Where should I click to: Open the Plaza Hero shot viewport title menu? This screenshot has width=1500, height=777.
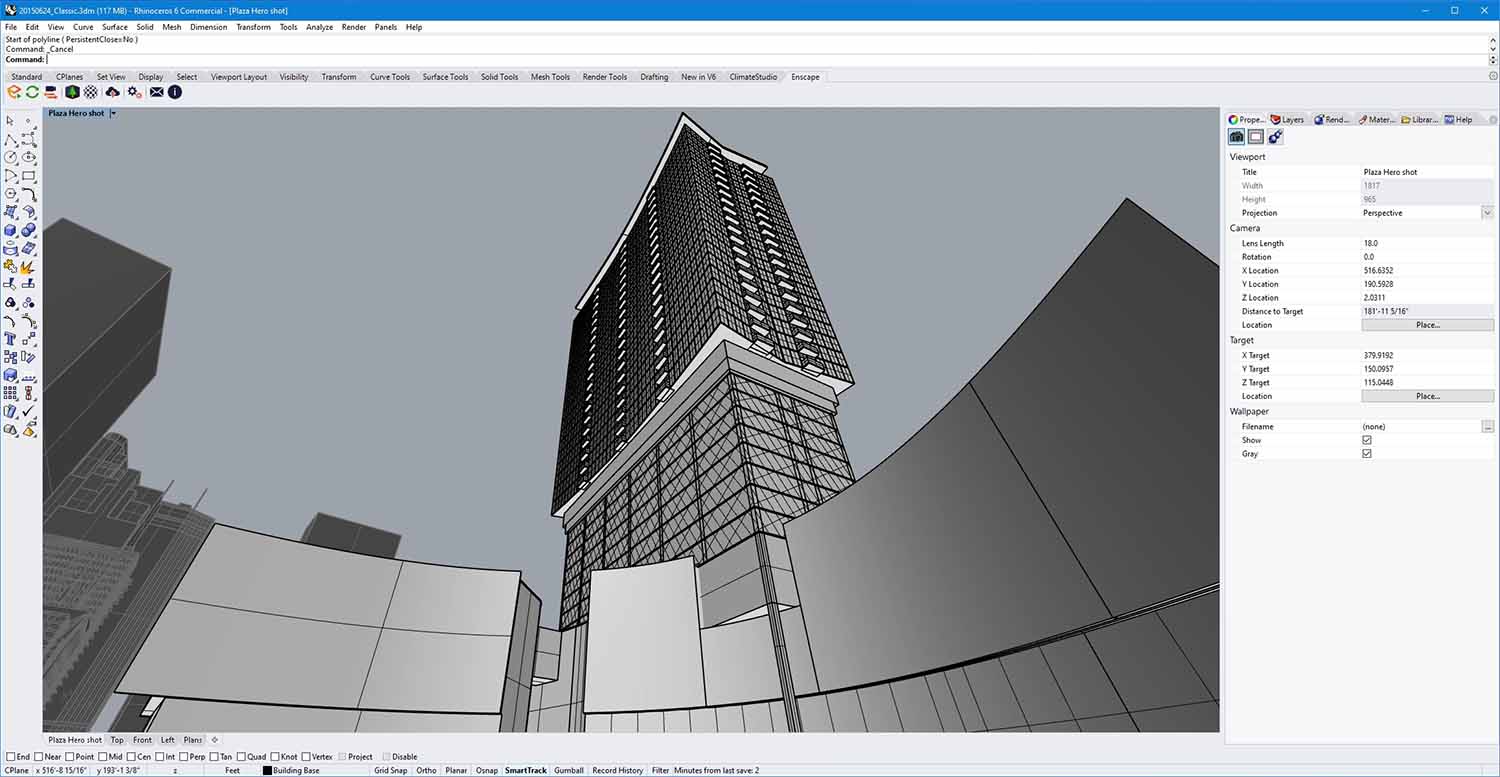112,113
